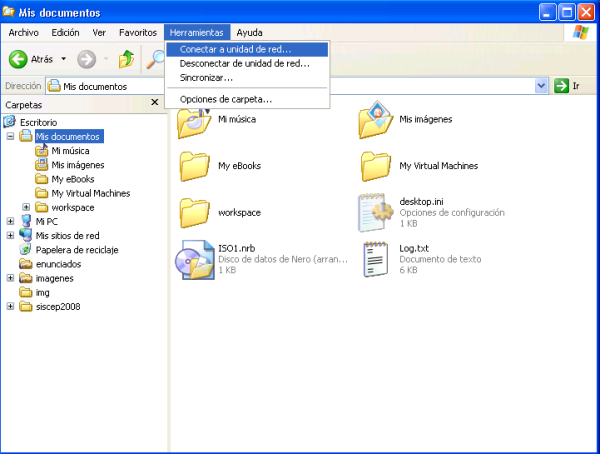Viewport: 600px width, 454px height.
Task: Expand the siscep2008 folder node
Action: [10, 306]
